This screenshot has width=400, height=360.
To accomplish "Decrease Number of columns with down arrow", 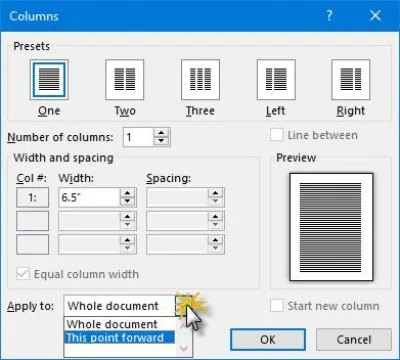I will pos(161,141).
